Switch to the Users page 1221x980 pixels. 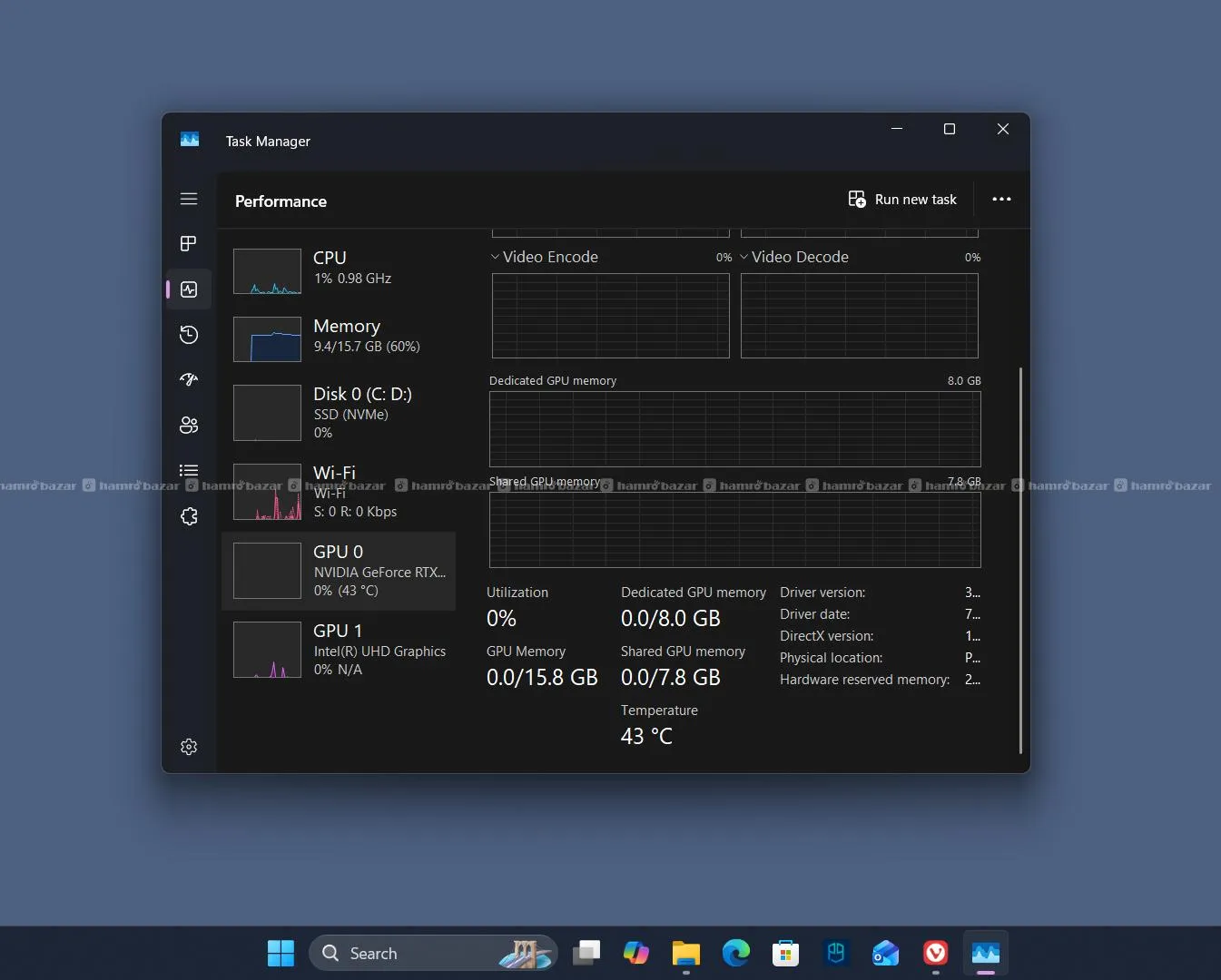coord(189,425)
